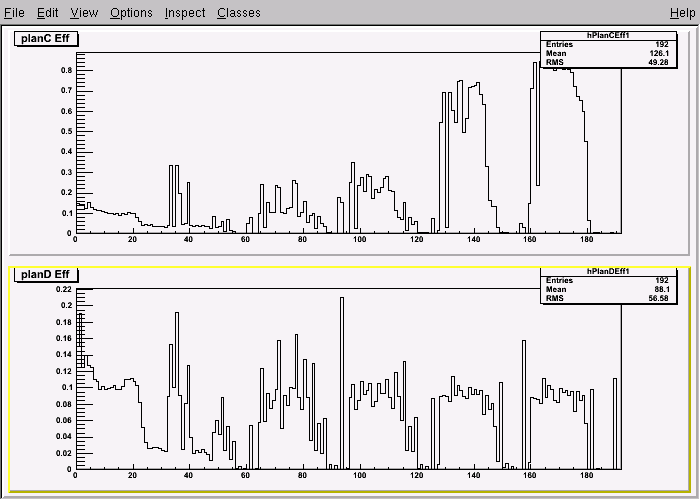Click x-axis label 80 in planD plot
Screen dimensions: 700x500
coord(303,475)
